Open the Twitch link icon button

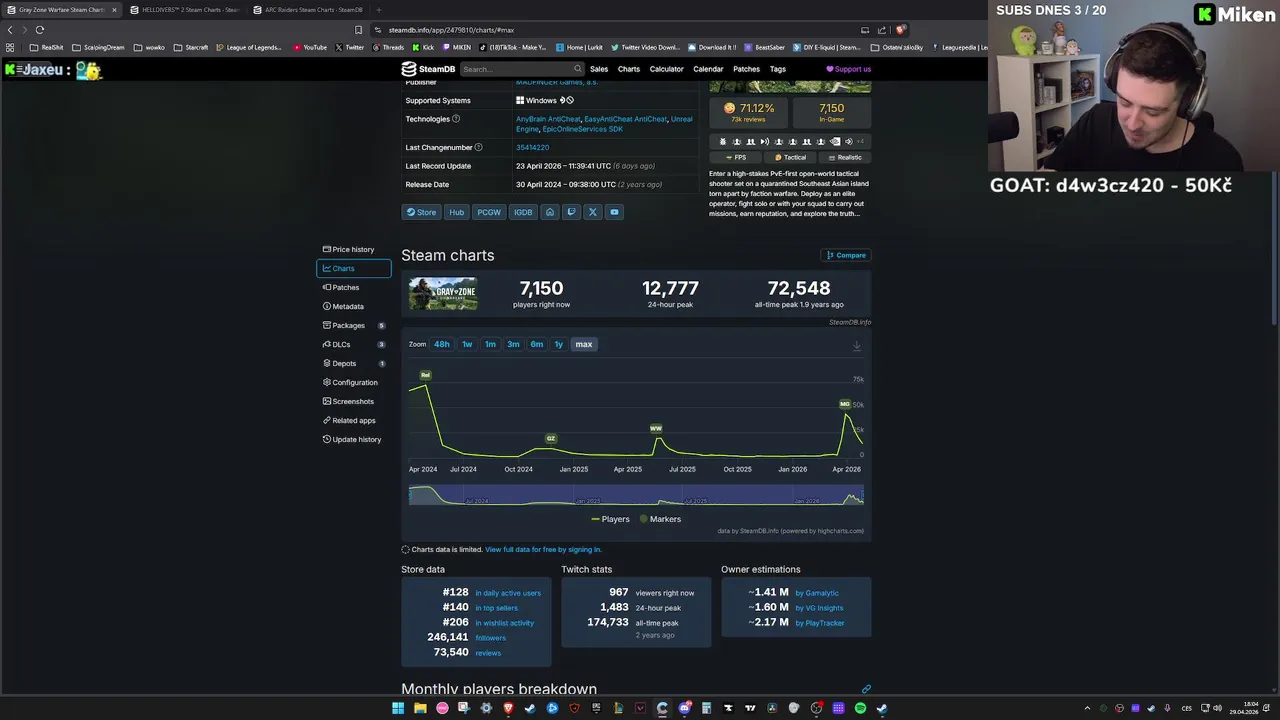click(571, 212)
